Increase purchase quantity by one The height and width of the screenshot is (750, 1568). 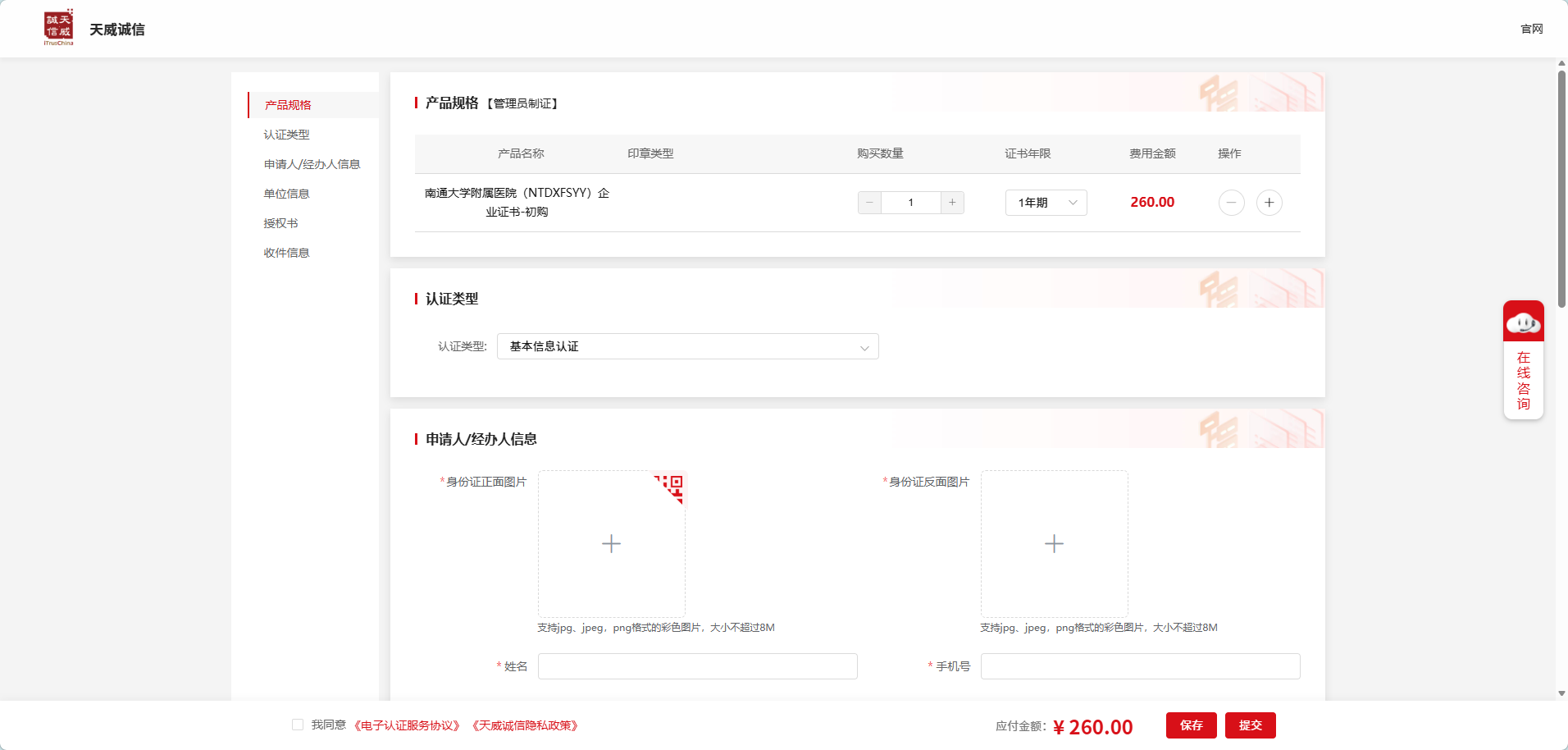coord(952,203)
